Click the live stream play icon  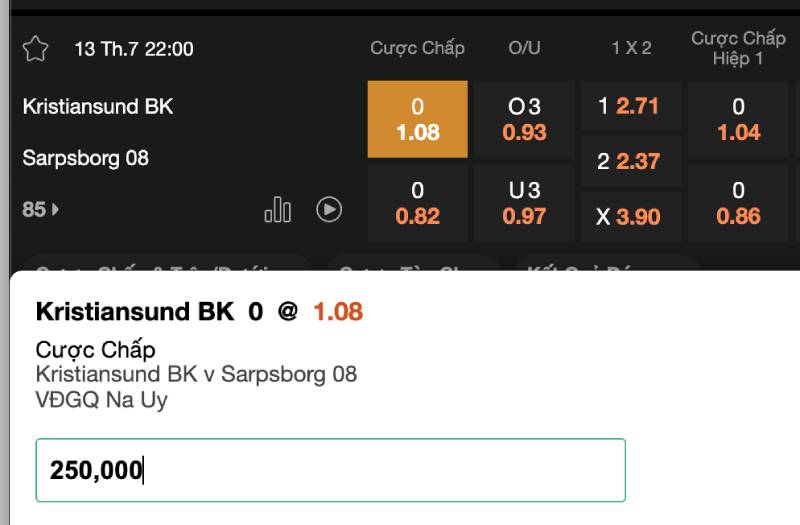click(329, 209)
